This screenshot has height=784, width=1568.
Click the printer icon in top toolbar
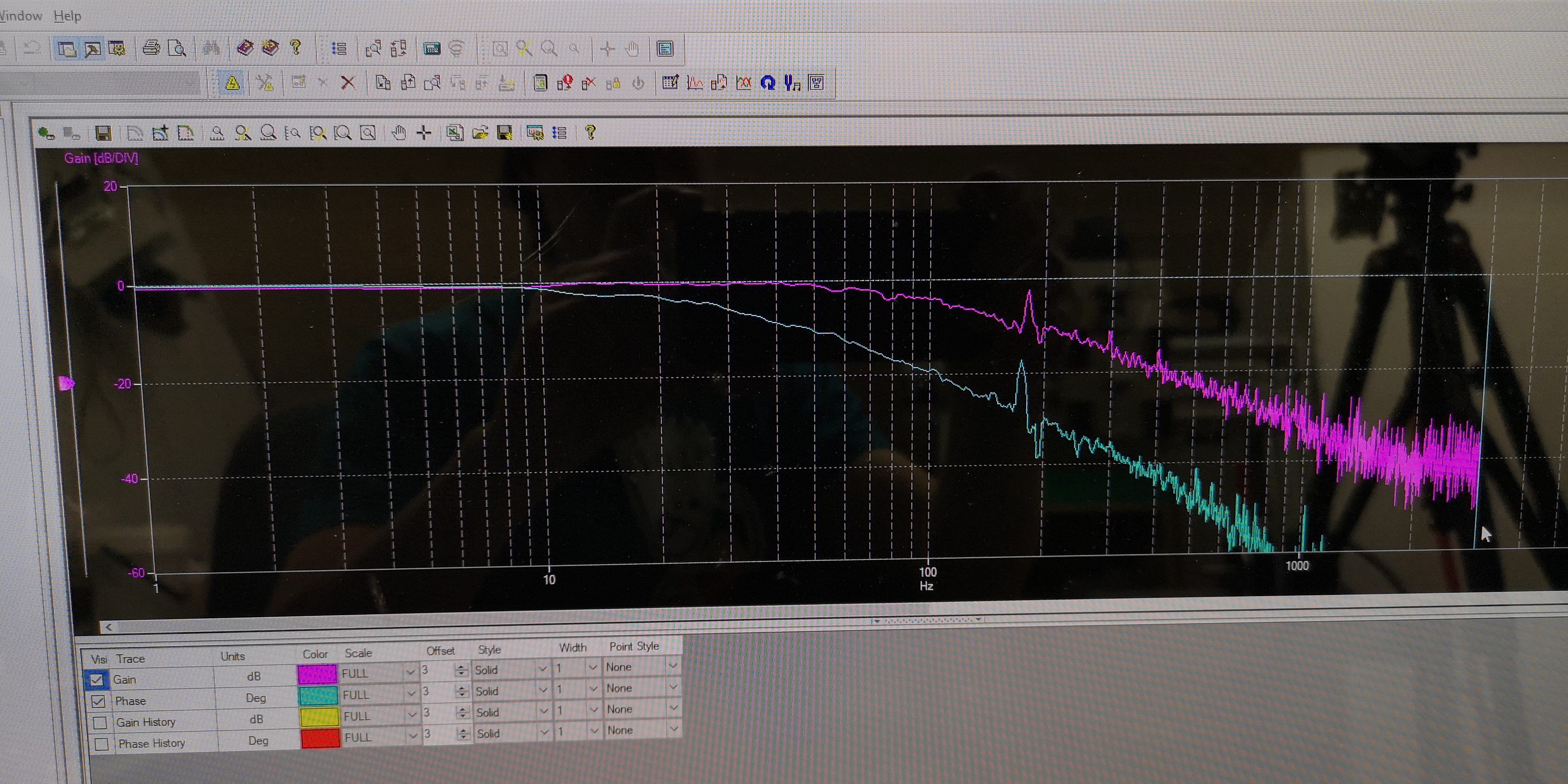(151, 48)
